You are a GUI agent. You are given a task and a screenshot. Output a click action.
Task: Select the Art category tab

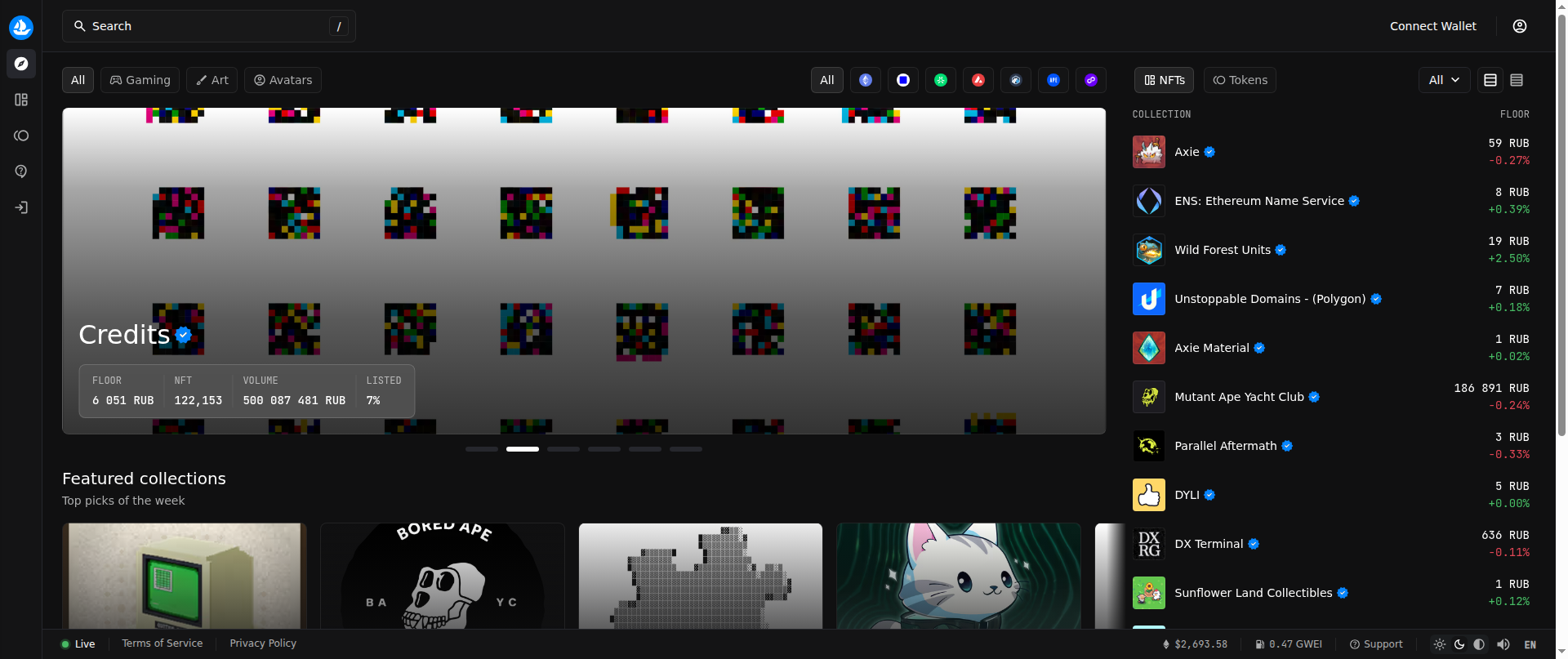point(212,80)
